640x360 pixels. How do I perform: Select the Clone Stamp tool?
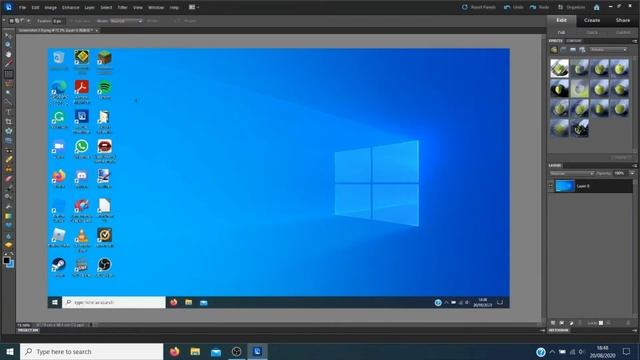pos(8,169)
